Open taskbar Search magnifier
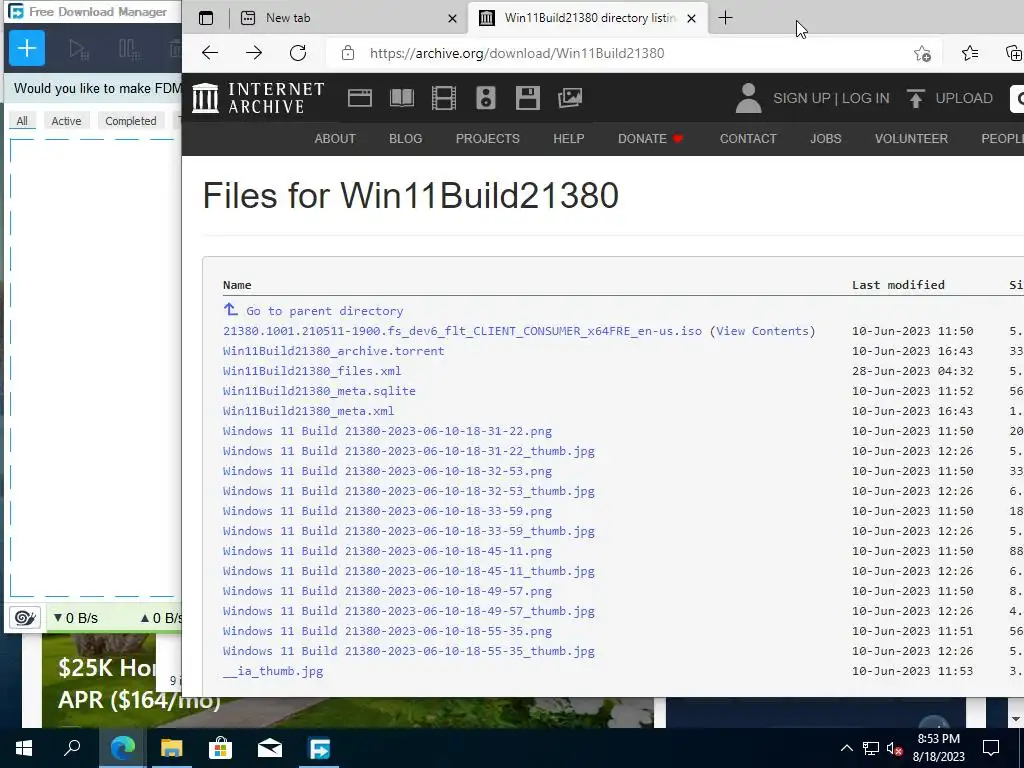 [72, 748]
